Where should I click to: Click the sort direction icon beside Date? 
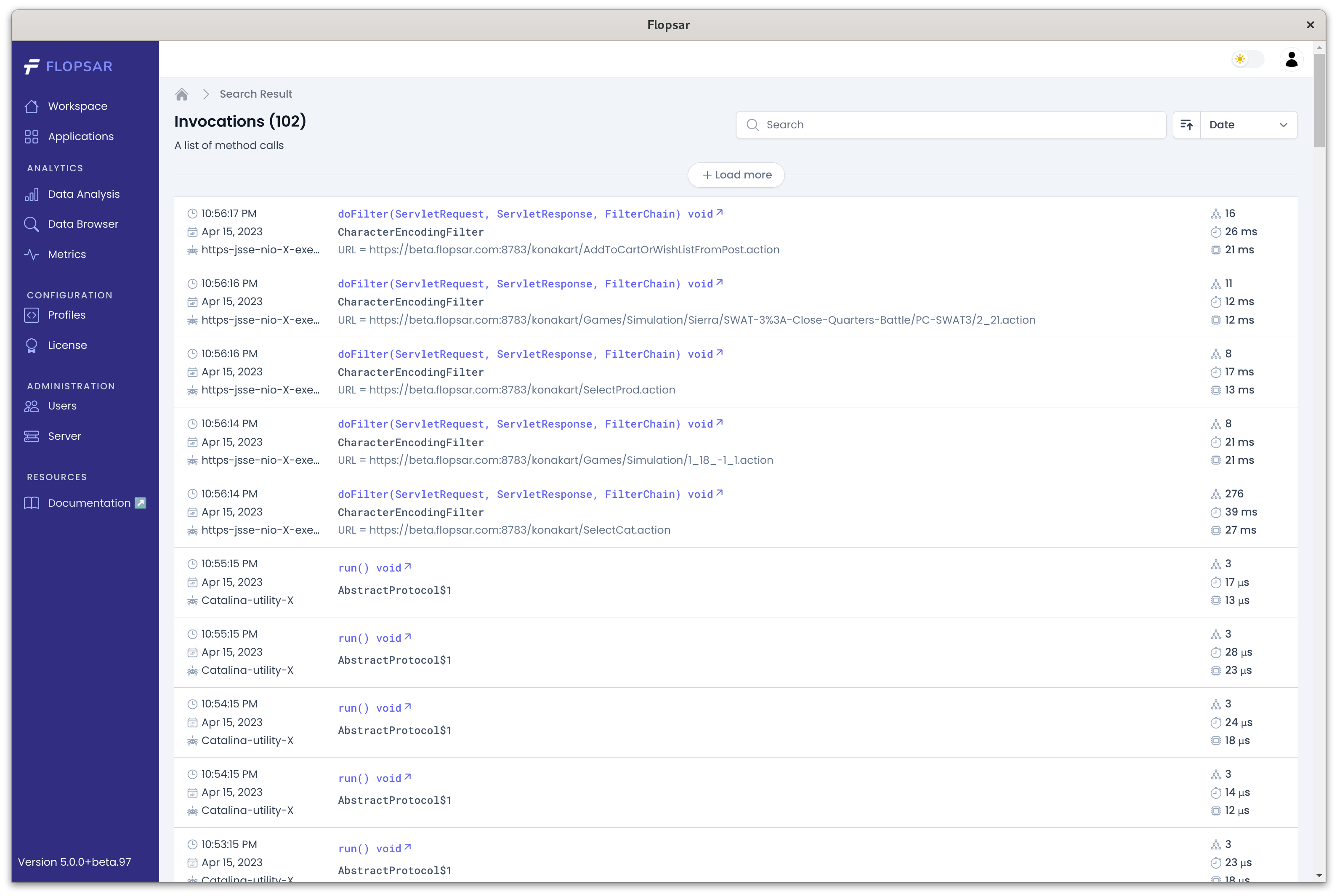(1187, 125)
